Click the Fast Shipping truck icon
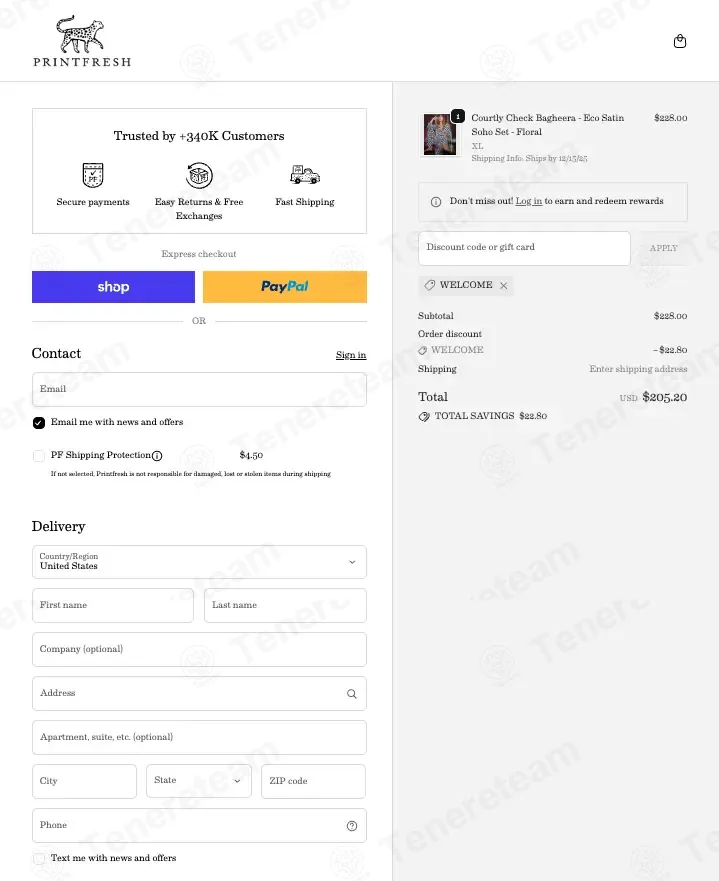This screenshot has height=881, width=719. (304, 176)
